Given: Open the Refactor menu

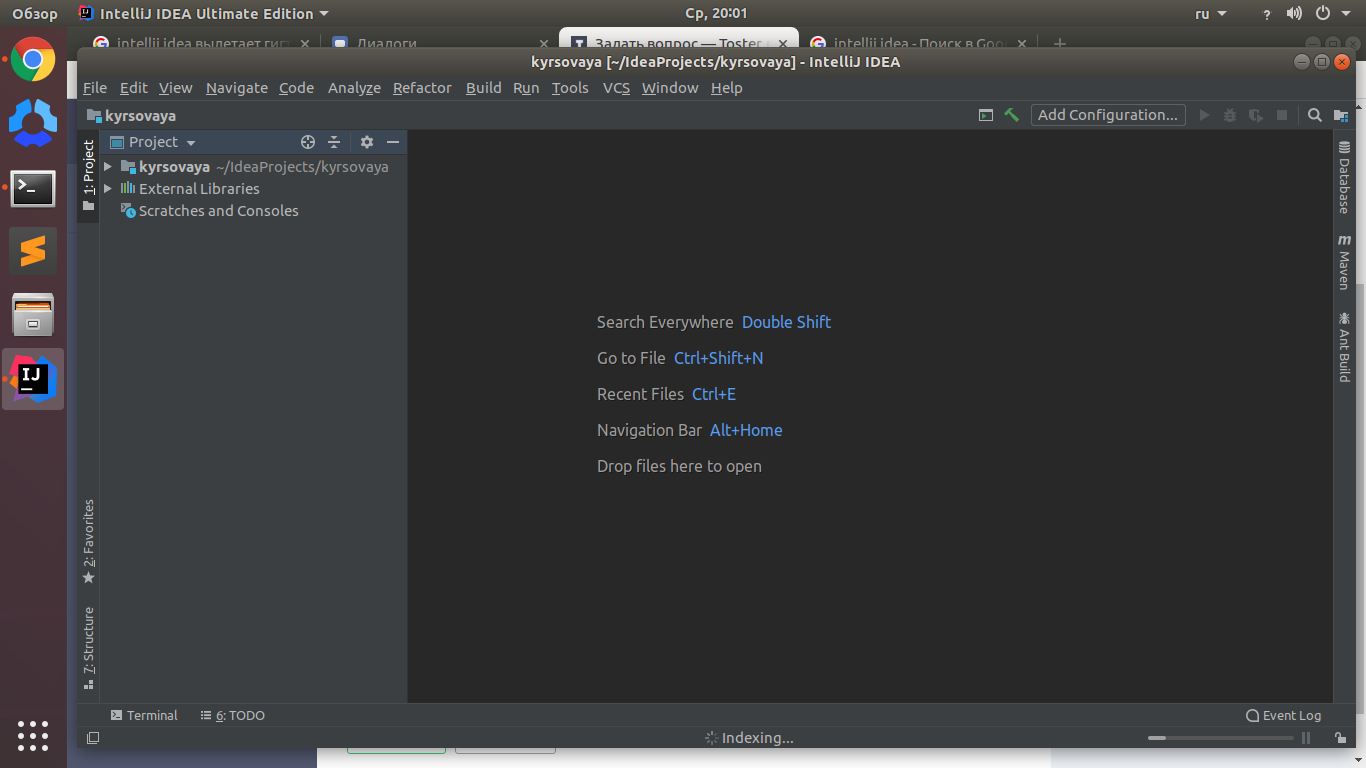Looking at the screenshot, I should click(x=422, y=88).
